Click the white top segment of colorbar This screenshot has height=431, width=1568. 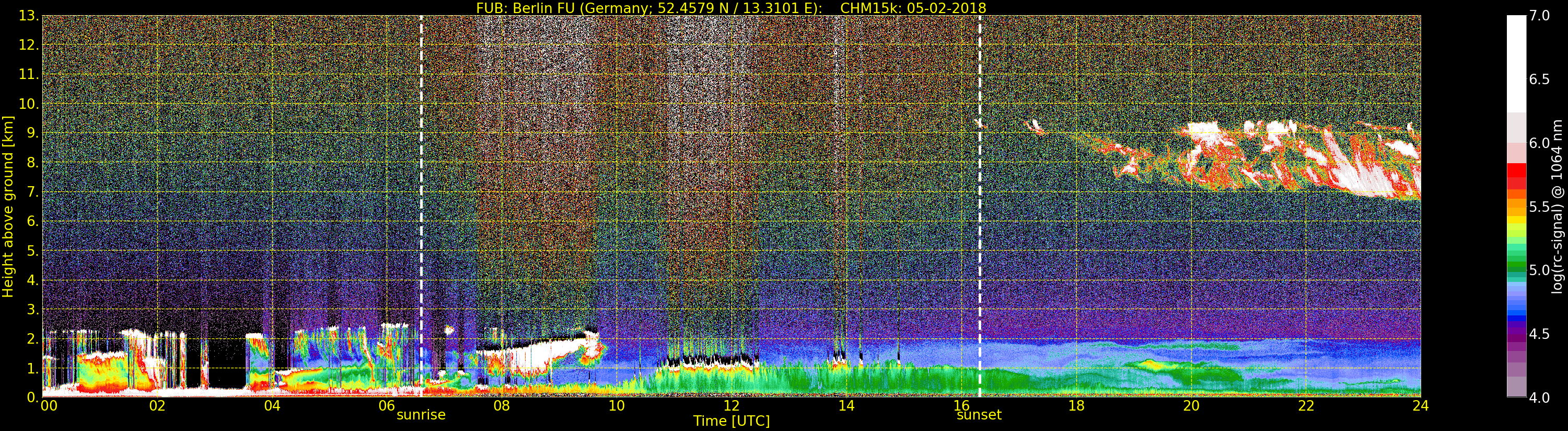[1516, 64]
